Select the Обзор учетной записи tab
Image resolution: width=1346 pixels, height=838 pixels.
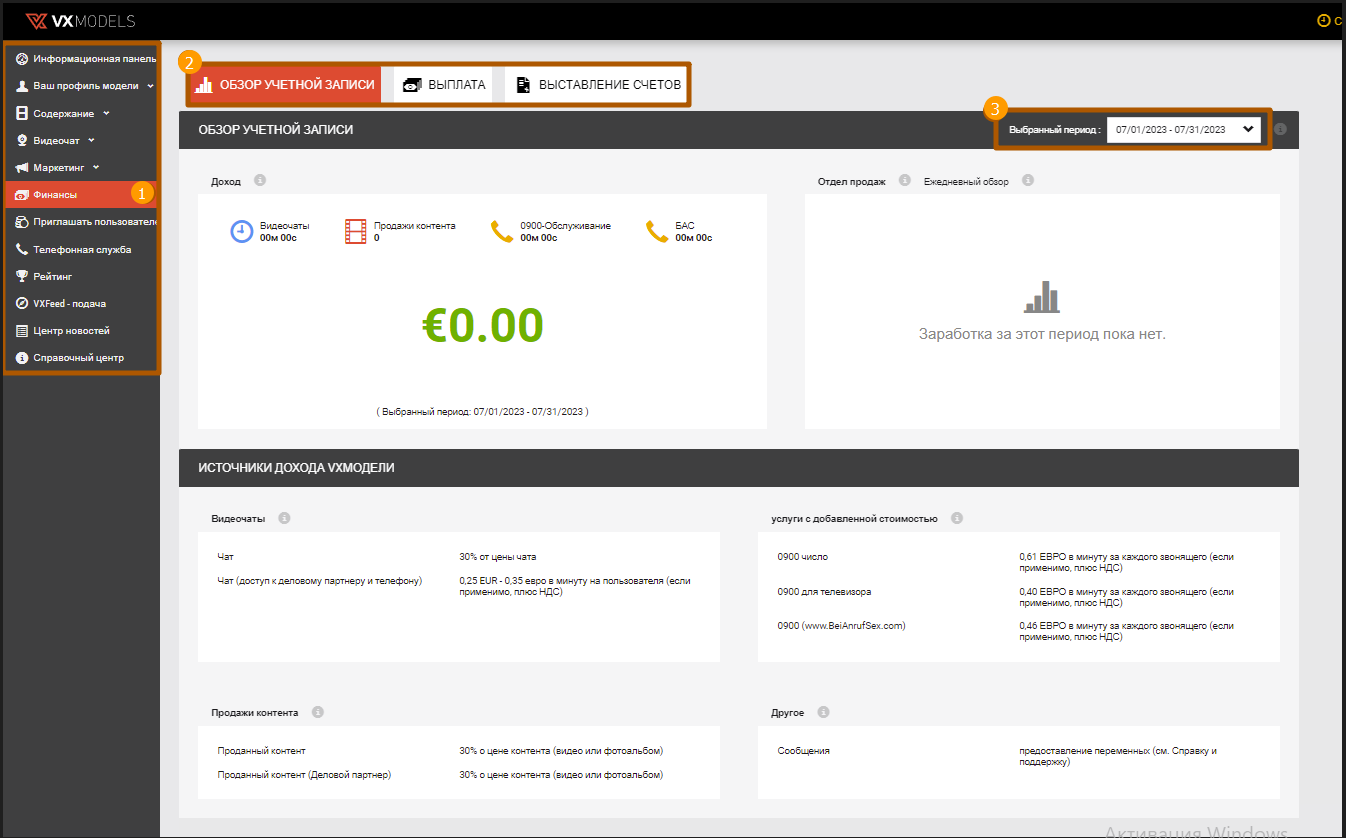click(285, 85)
